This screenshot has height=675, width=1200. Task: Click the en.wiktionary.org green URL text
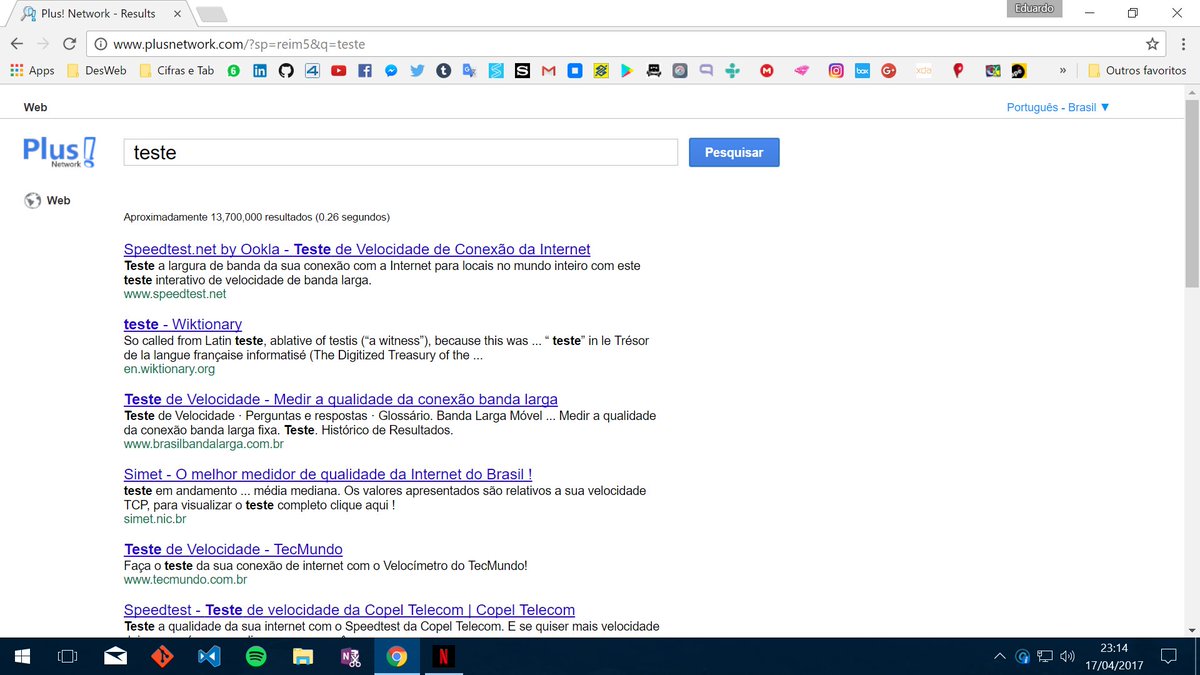click(x=169, y=369)
